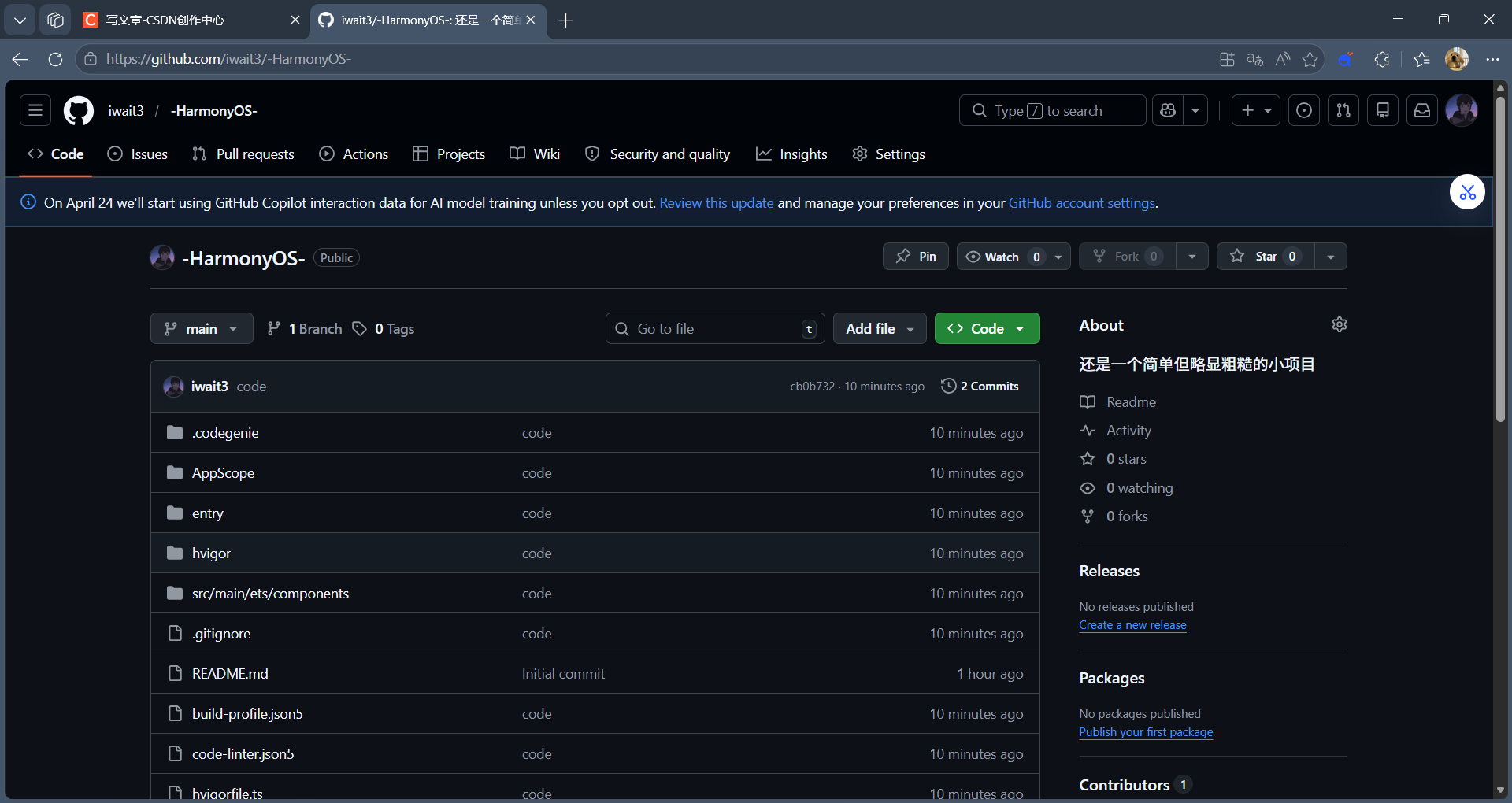Viewport: 1512px width, 803px height.
Task: Open the green Code clone dropdown
Action: point(987,328)
